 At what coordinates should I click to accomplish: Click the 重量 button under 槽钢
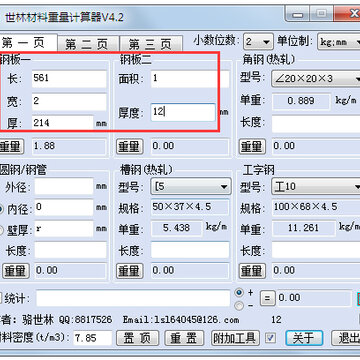[130, 271]
